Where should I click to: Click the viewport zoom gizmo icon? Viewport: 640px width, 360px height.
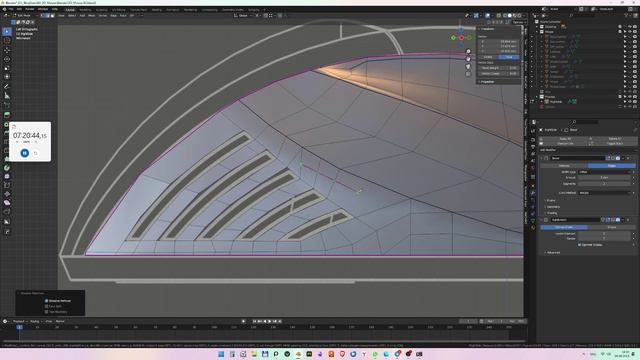pyautogui.click(x=468, y=51)
